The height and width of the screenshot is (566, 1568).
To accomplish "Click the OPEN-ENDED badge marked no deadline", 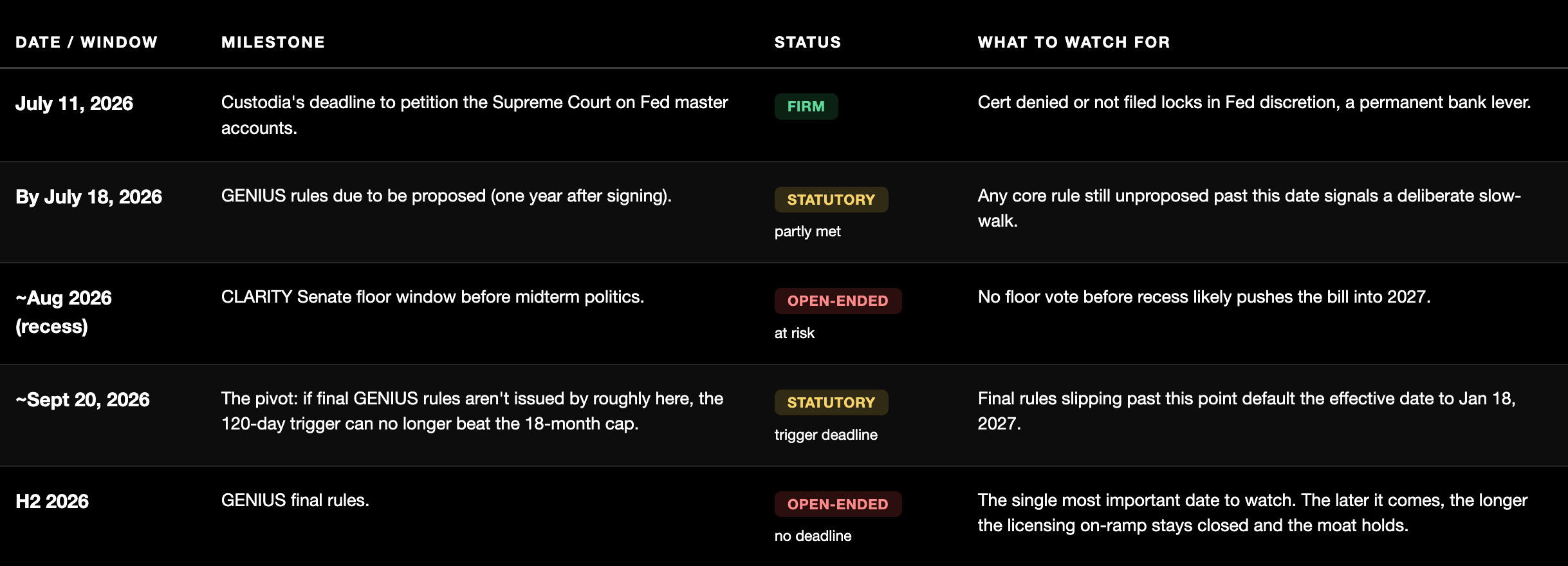I will pyautogui.click(x=838, y=504).
